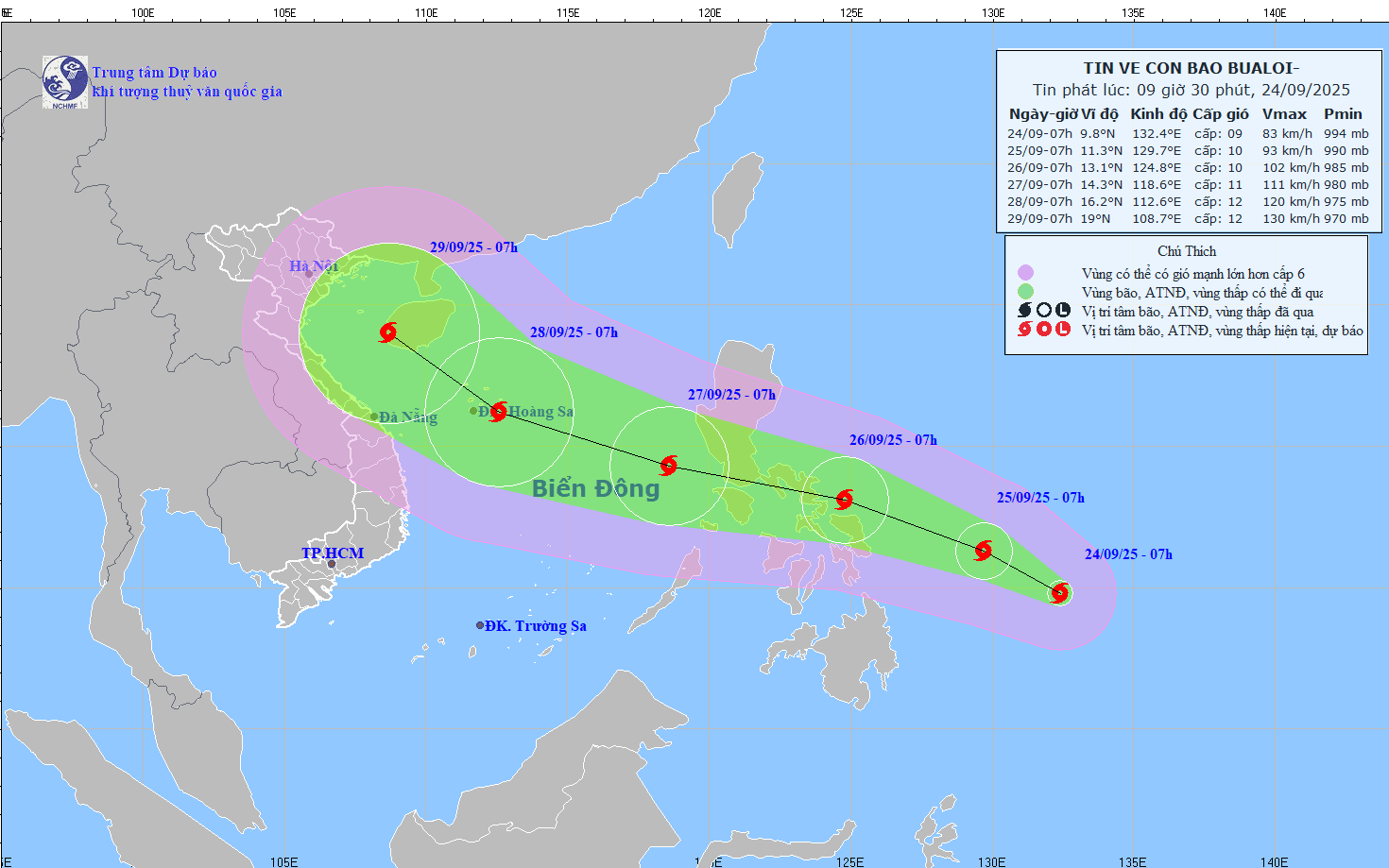Click the 120E longitude label at top
1389x868 pixels.
[710, 12]
